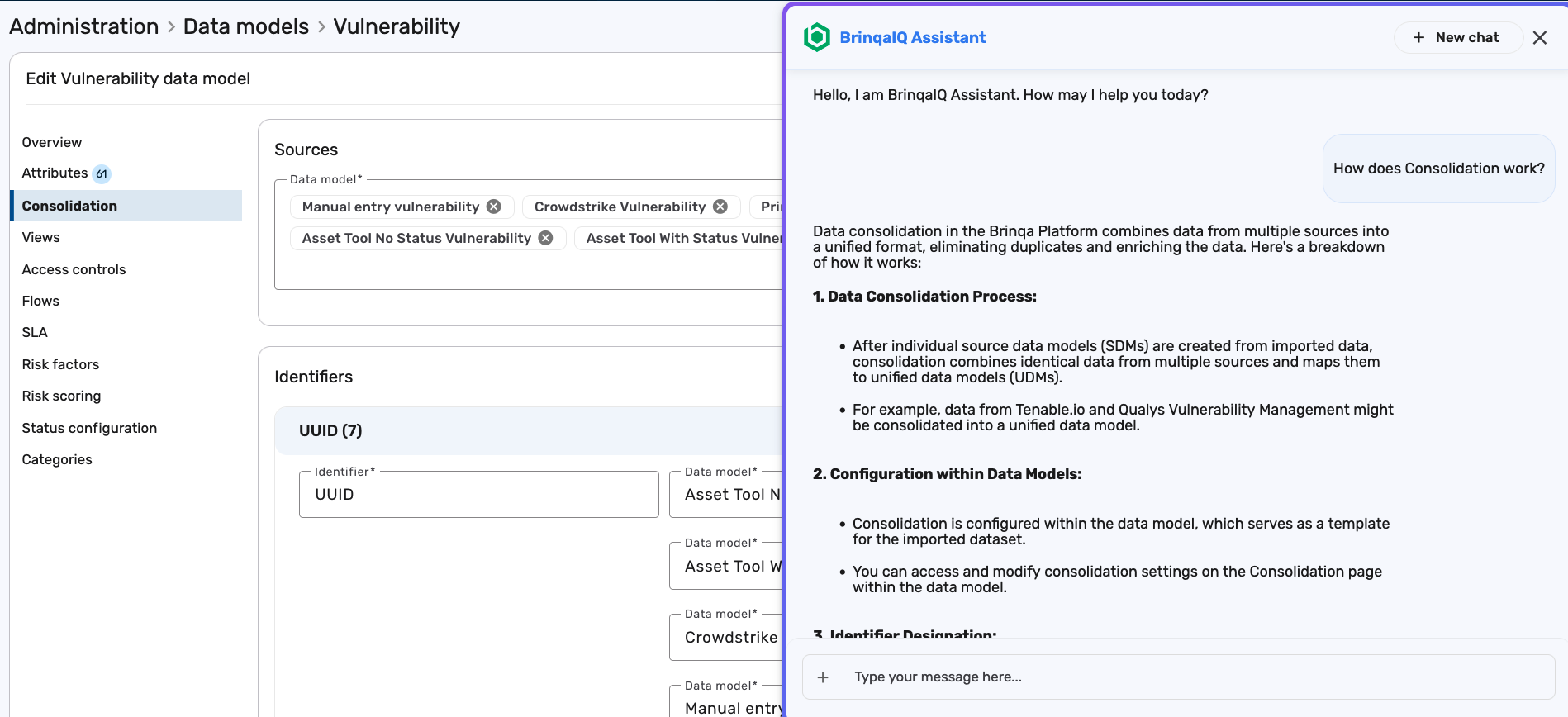
Task: Click the Sources section heading
Action: click(306, 150)
